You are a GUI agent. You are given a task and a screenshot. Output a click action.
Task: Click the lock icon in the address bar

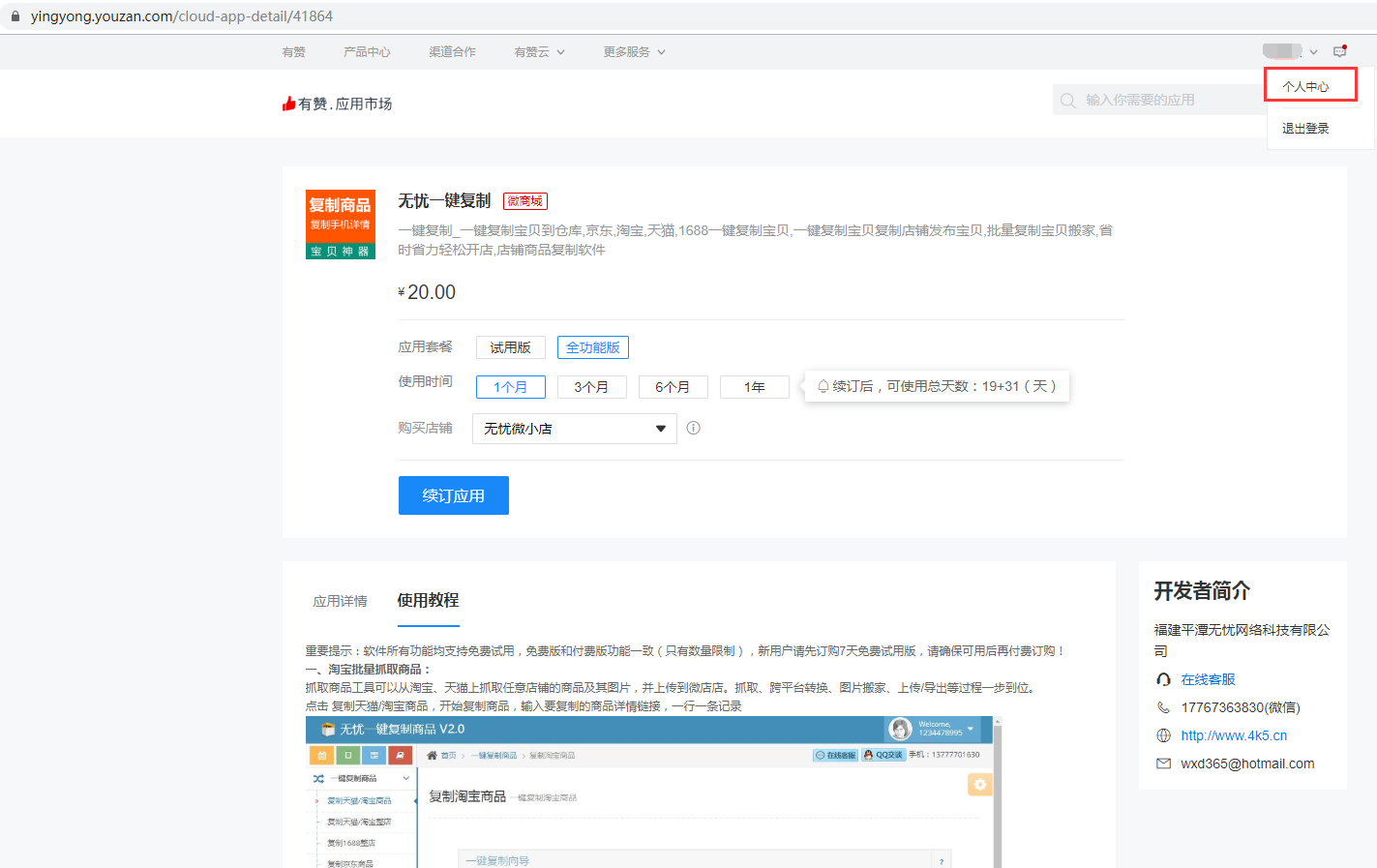click(15, 16)
